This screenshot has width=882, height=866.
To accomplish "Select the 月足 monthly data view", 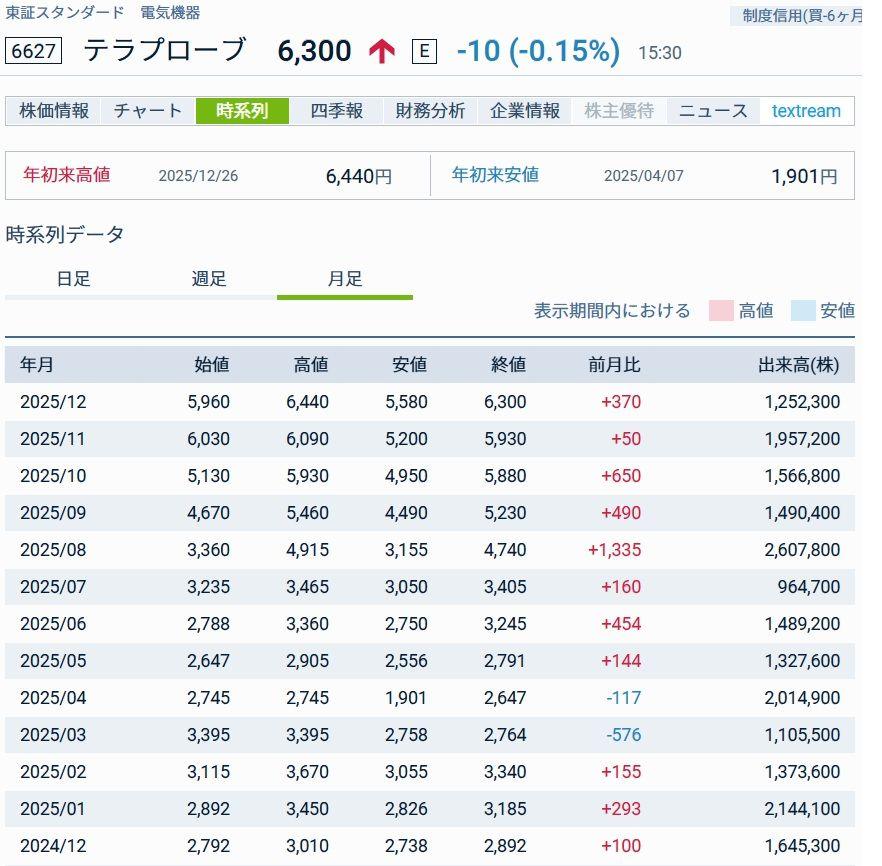I will [345, 279].
